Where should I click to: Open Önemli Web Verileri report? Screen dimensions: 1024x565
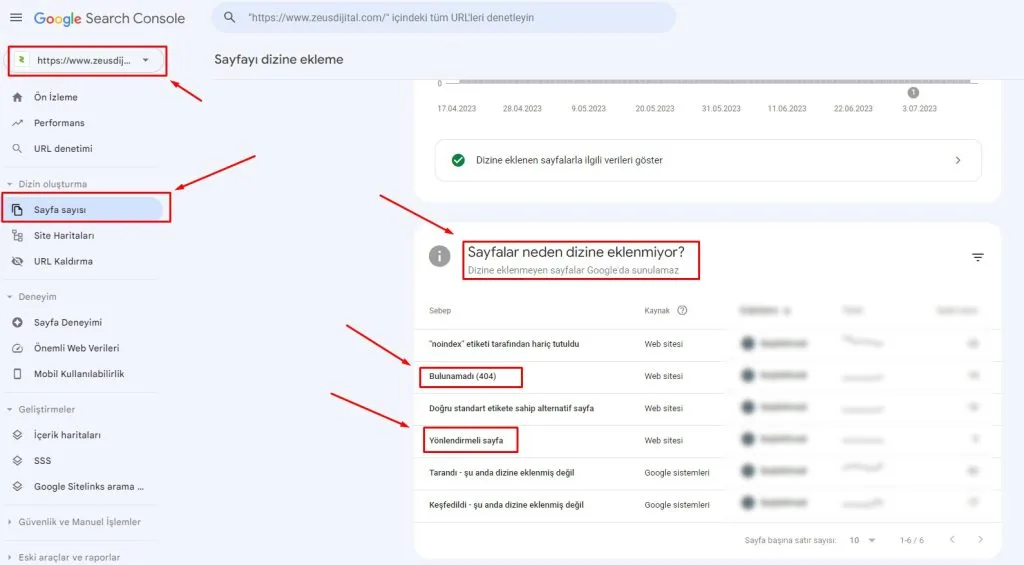click(76, 348)
